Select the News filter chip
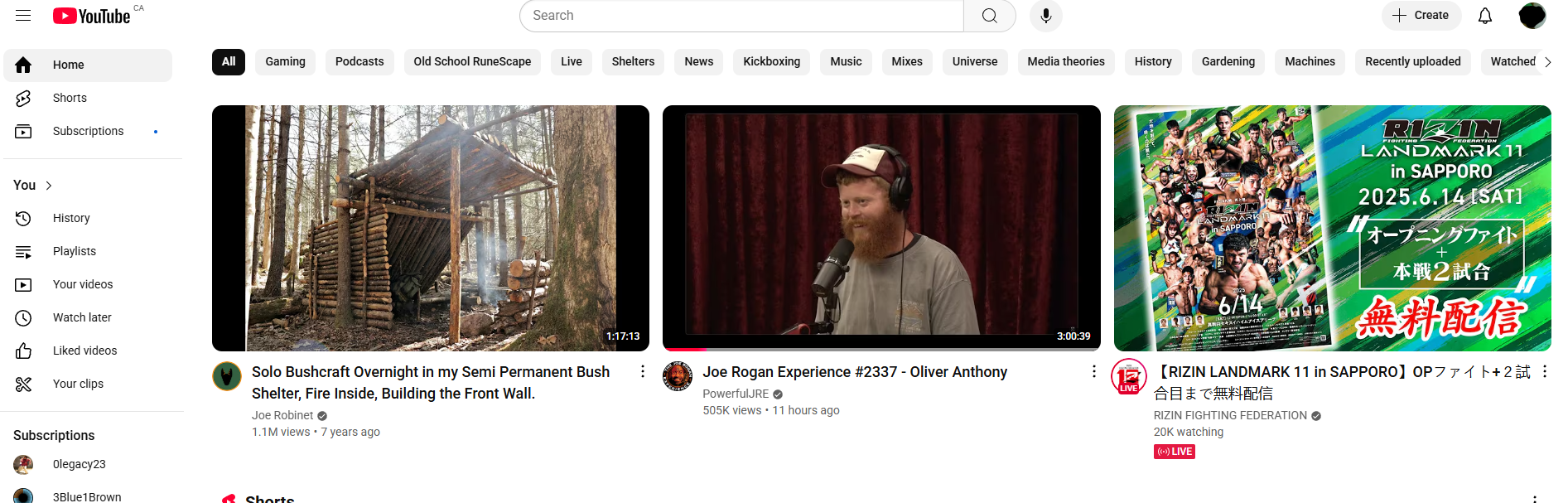 click(699, 62)
